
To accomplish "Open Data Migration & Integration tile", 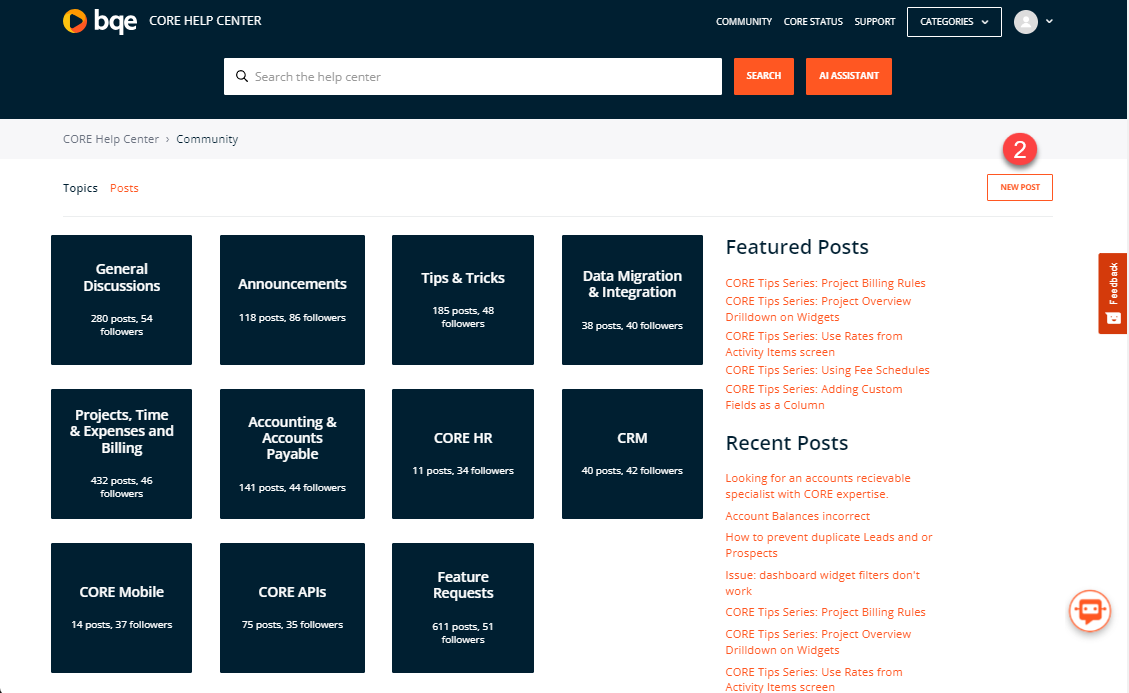I will coord(632,300).
